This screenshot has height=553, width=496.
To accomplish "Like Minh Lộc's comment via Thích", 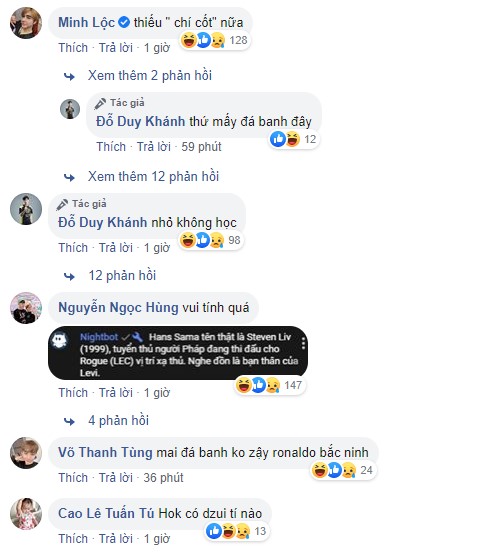I will (73, 48).
